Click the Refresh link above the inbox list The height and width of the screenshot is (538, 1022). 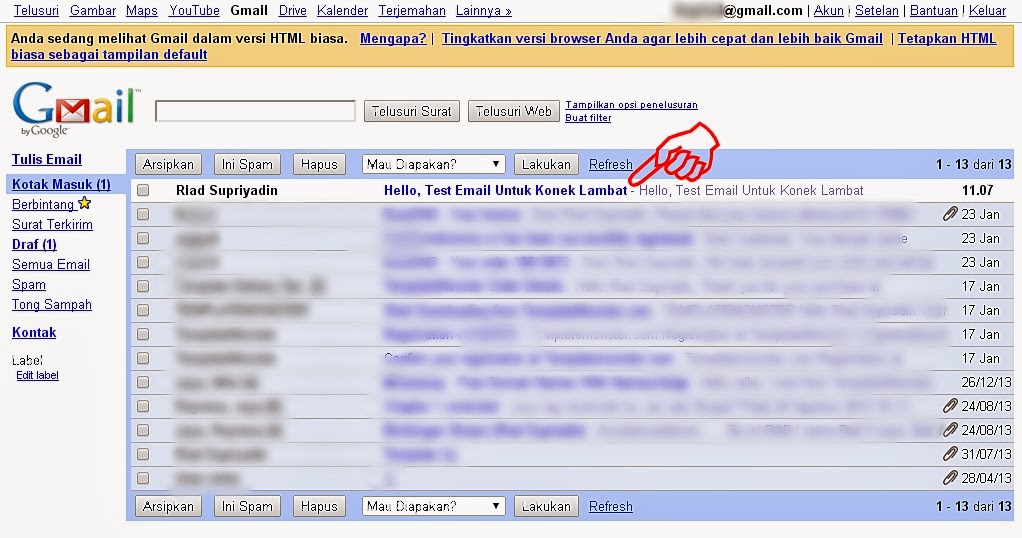[611, 164]
